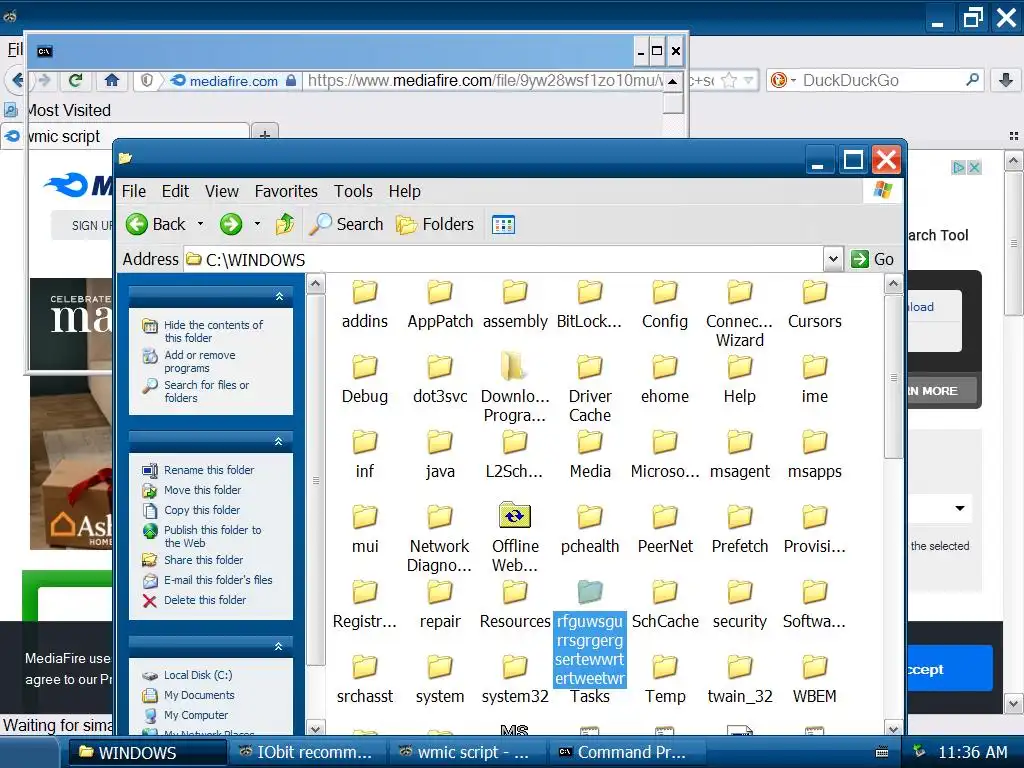Select the Driver Cache folder icon
Screen dimensions: 1024x768
tap(590, 367)
